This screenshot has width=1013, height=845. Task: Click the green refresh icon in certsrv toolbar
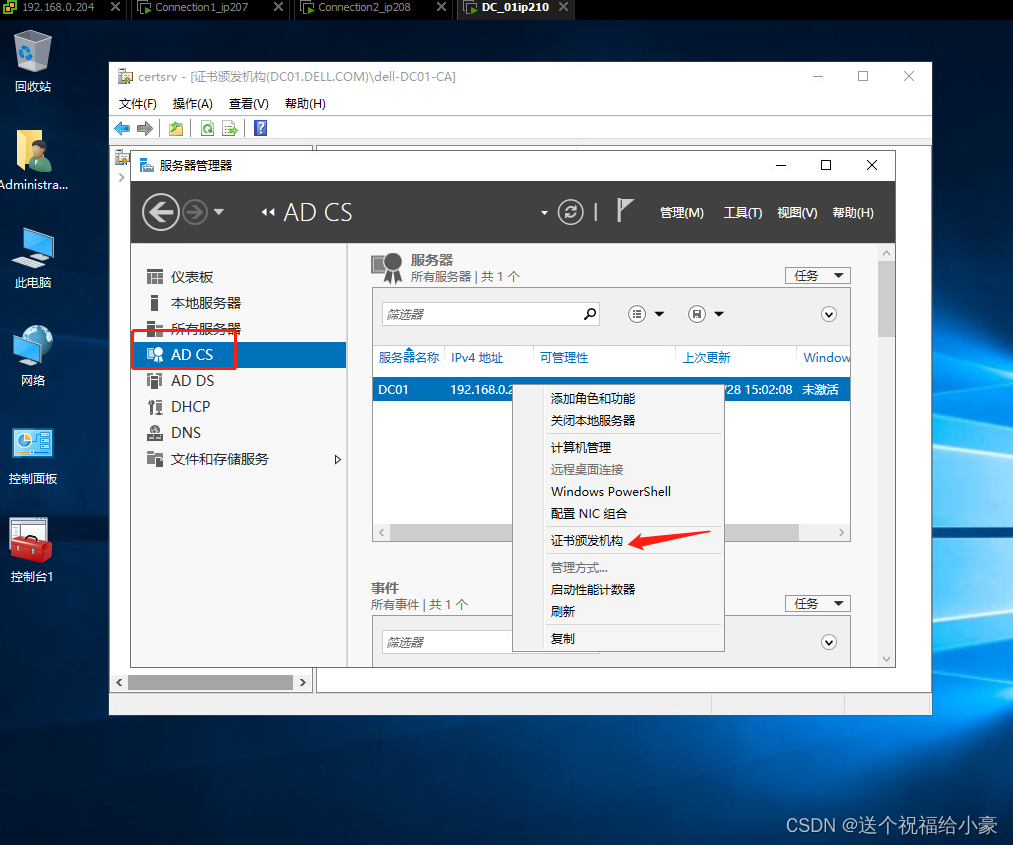coord(207,129)
